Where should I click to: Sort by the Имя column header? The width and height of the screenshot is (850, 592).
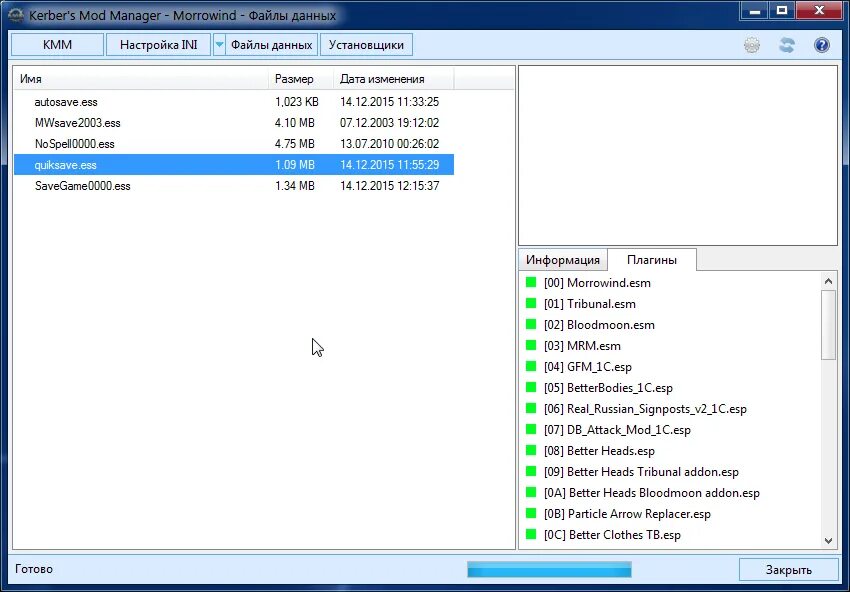[141, 79]
